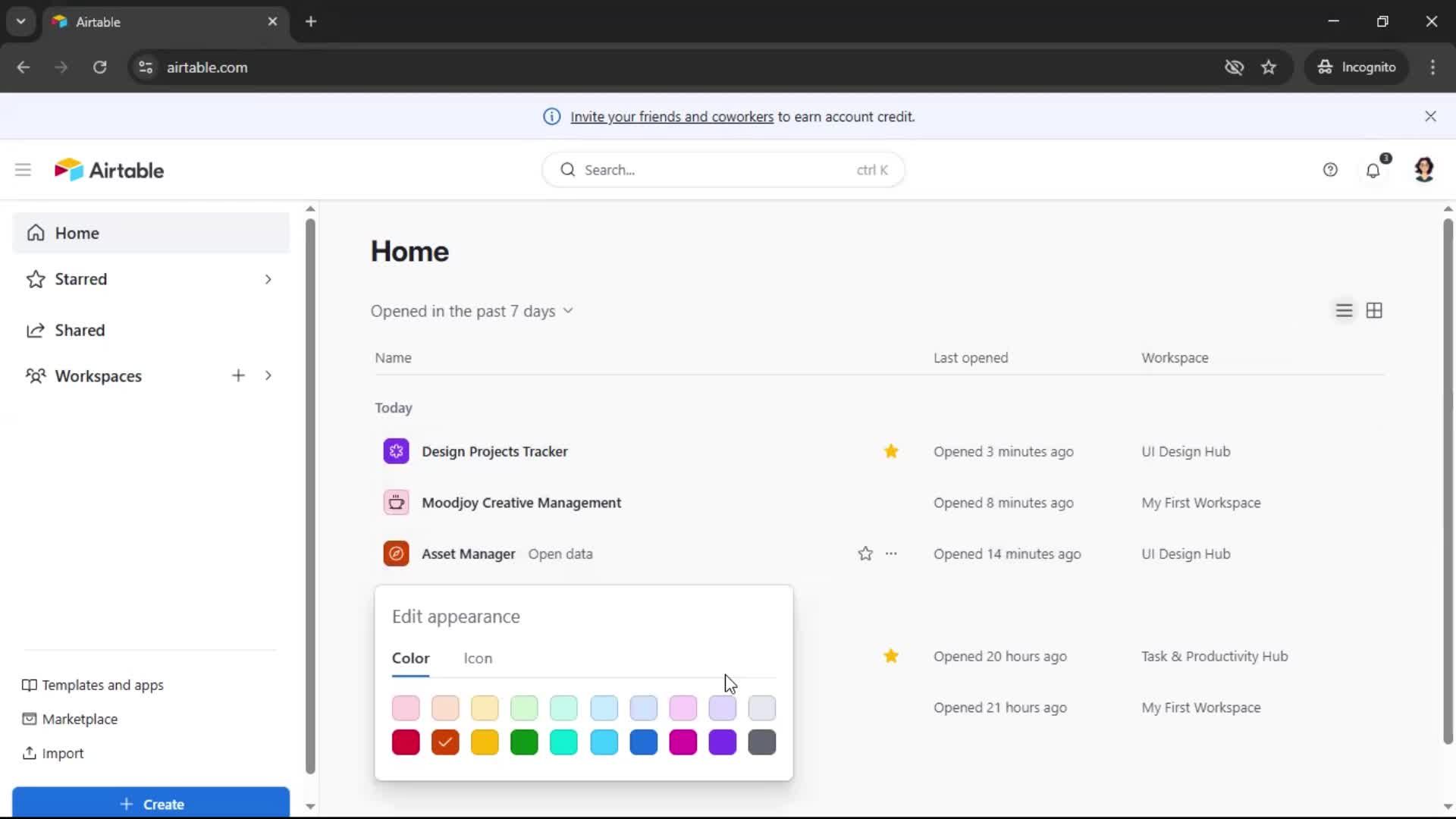The height and width of the screenshot is (819, 1456).
Task: Click the Incognito button
Action: [1356, 67]
